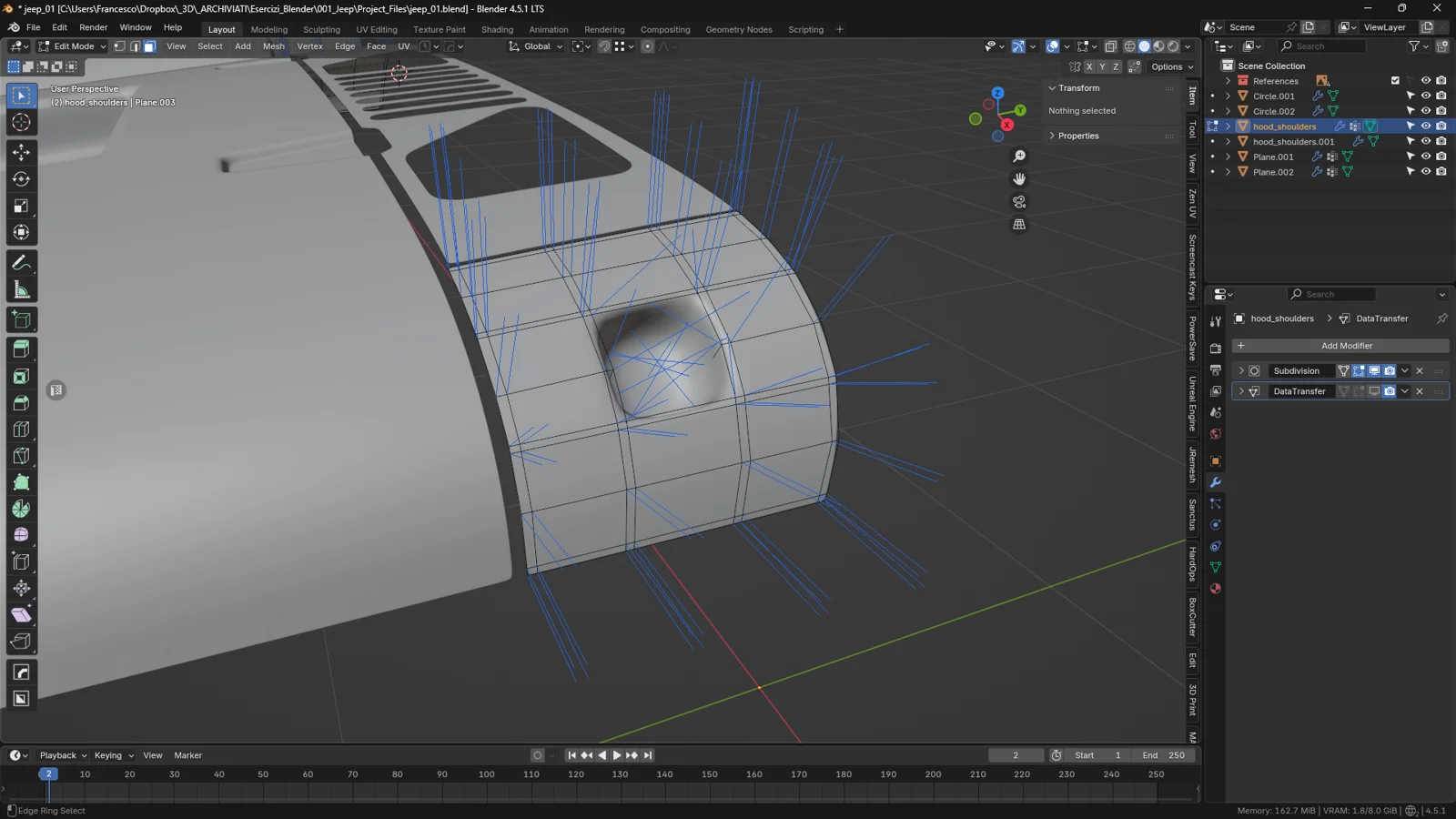Open the Render menu
Viewport: 1456px width, 819px height.
[93, 27]
